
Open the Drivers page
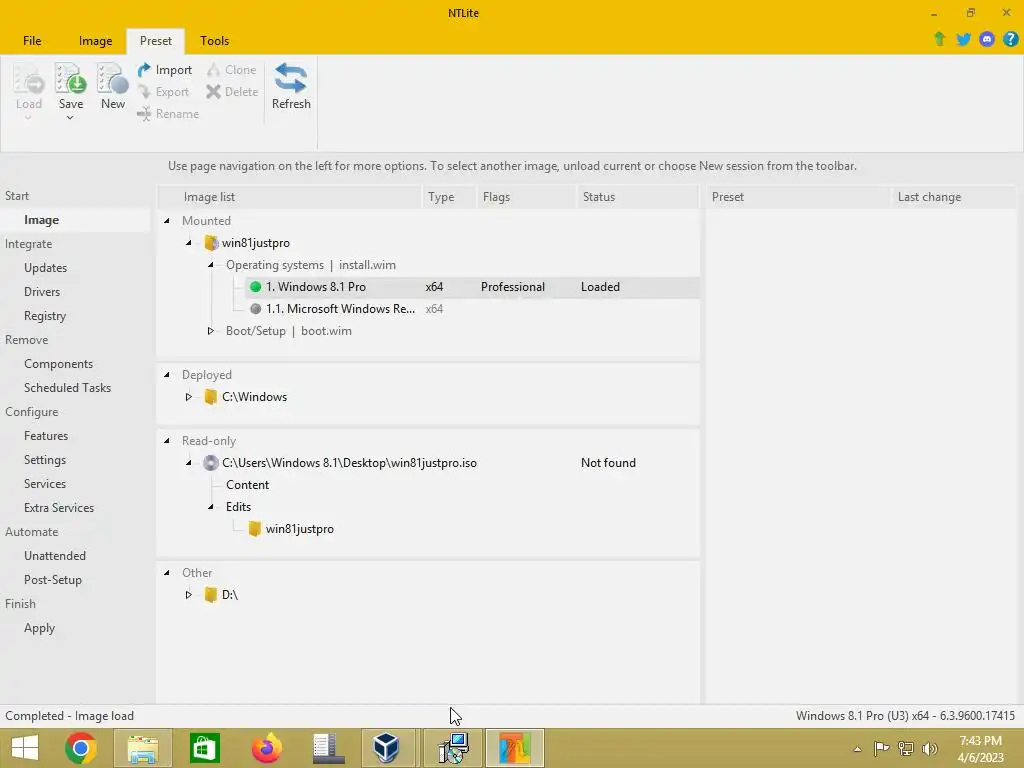point(42,292)
